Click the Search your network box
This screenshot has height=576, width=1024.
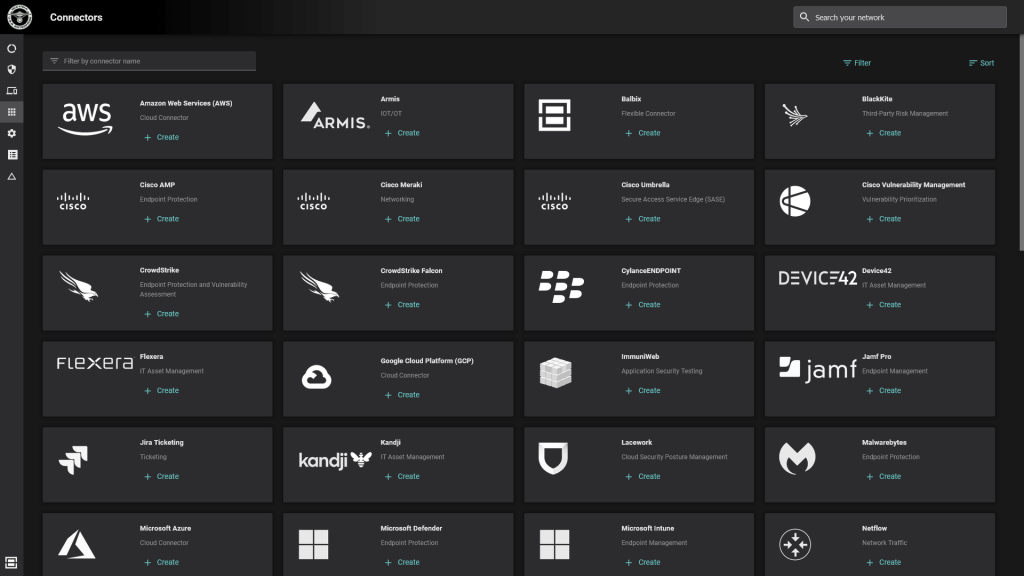[x=900, y=17]
